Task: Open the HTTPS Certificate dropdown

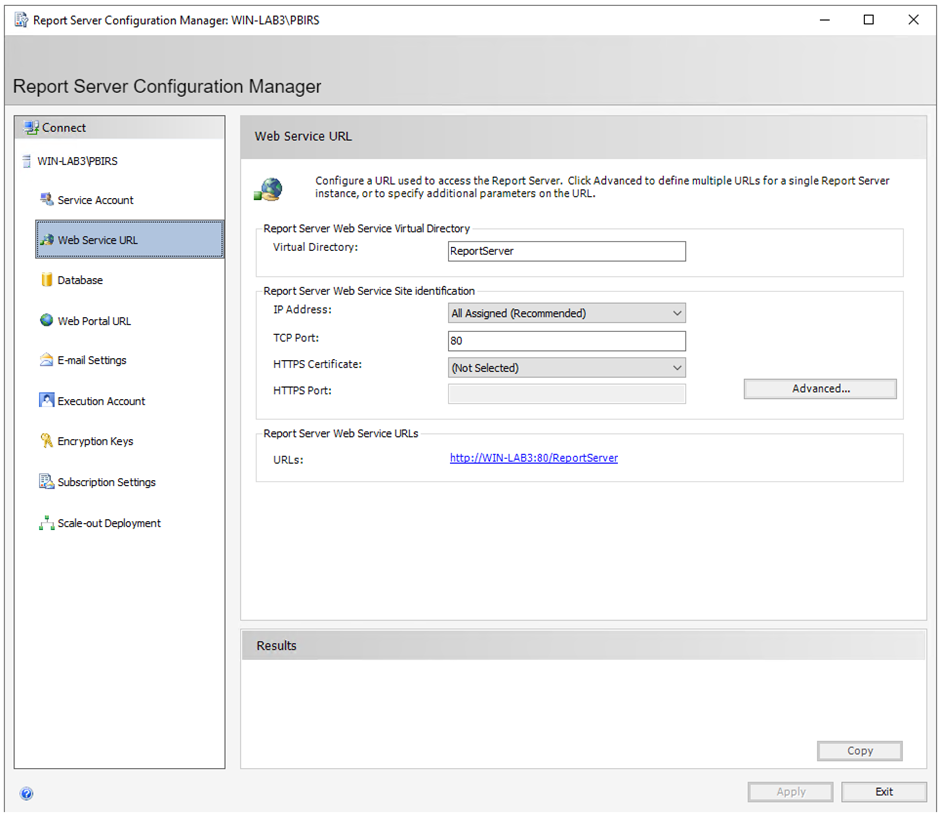Action: 567,368
